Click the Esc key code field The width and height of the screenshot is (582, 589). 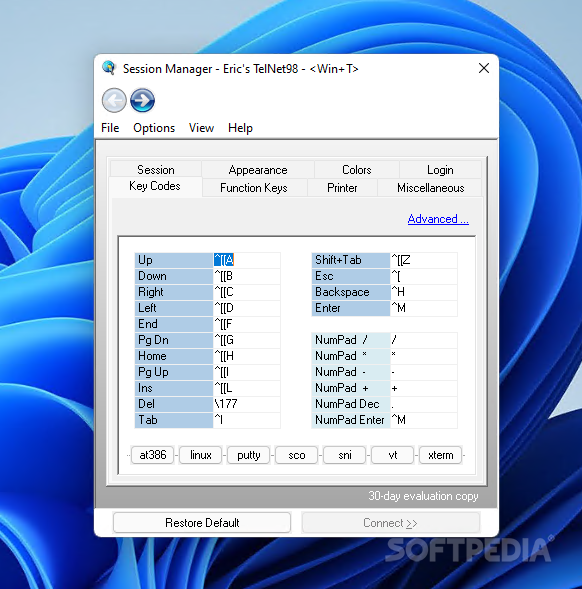[x=424, y=276]
